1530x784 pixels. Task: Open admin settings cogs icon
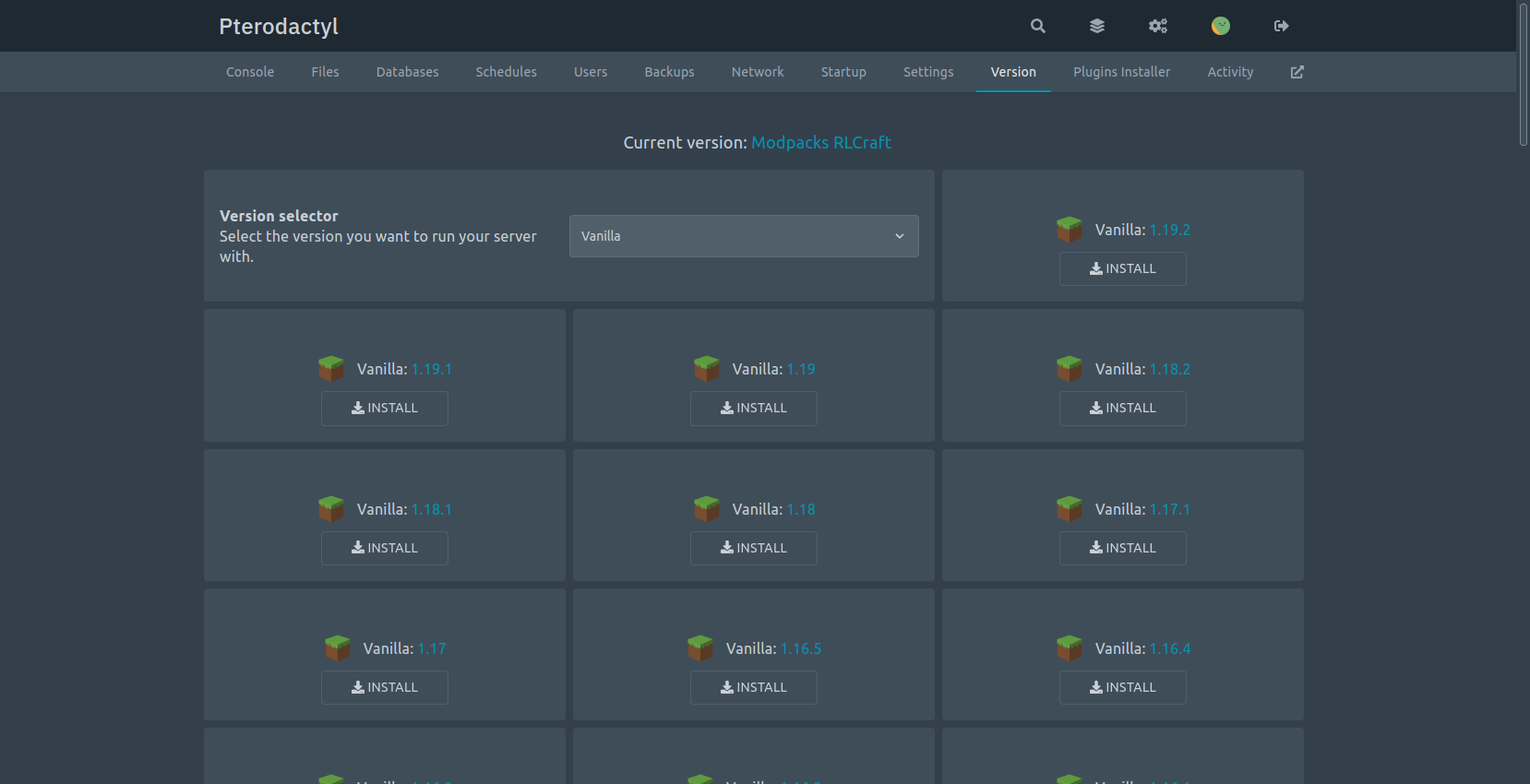pos(1158,26)
